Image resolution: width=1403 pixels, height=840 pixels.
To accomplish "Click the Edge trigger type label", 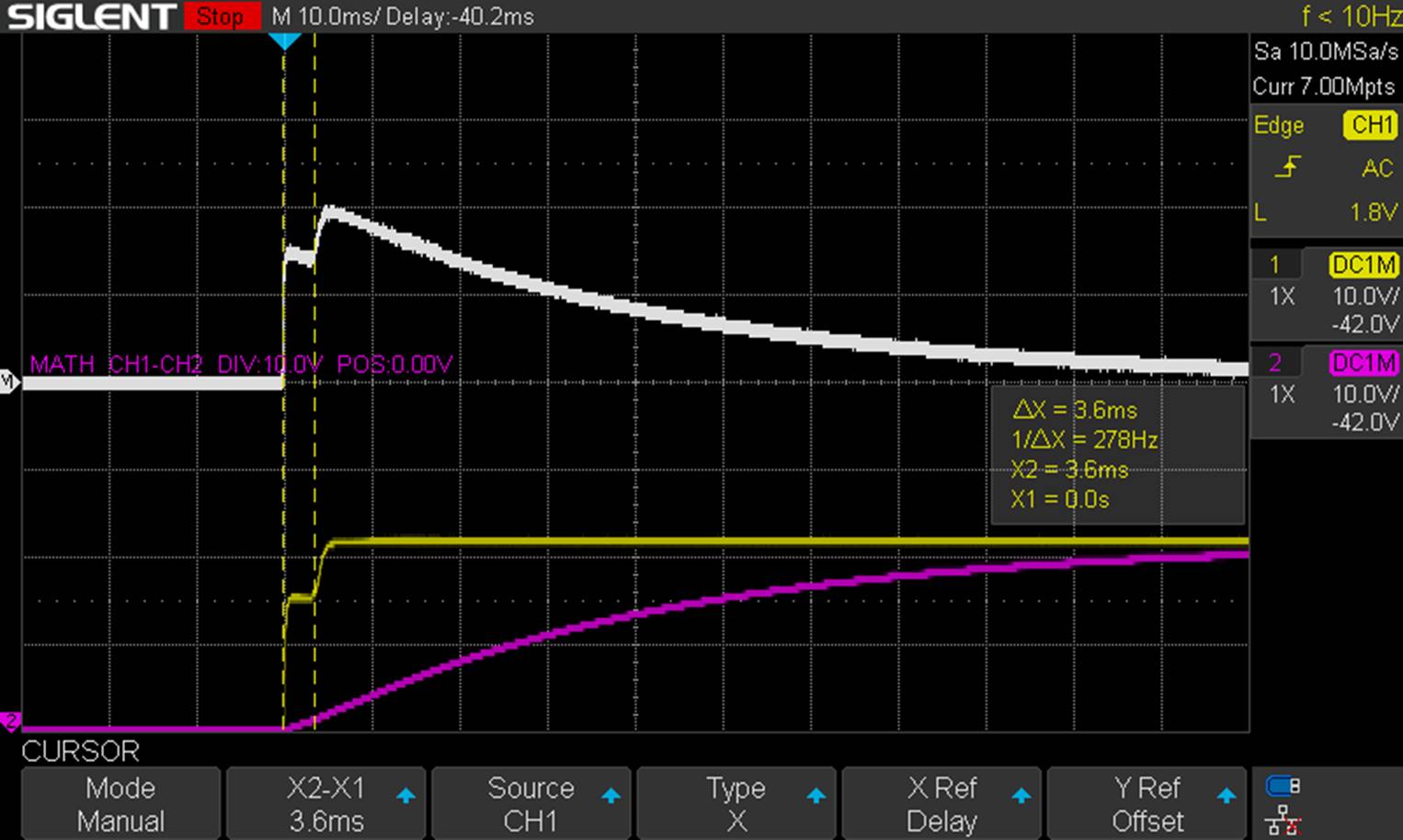I will (1279, 125).
